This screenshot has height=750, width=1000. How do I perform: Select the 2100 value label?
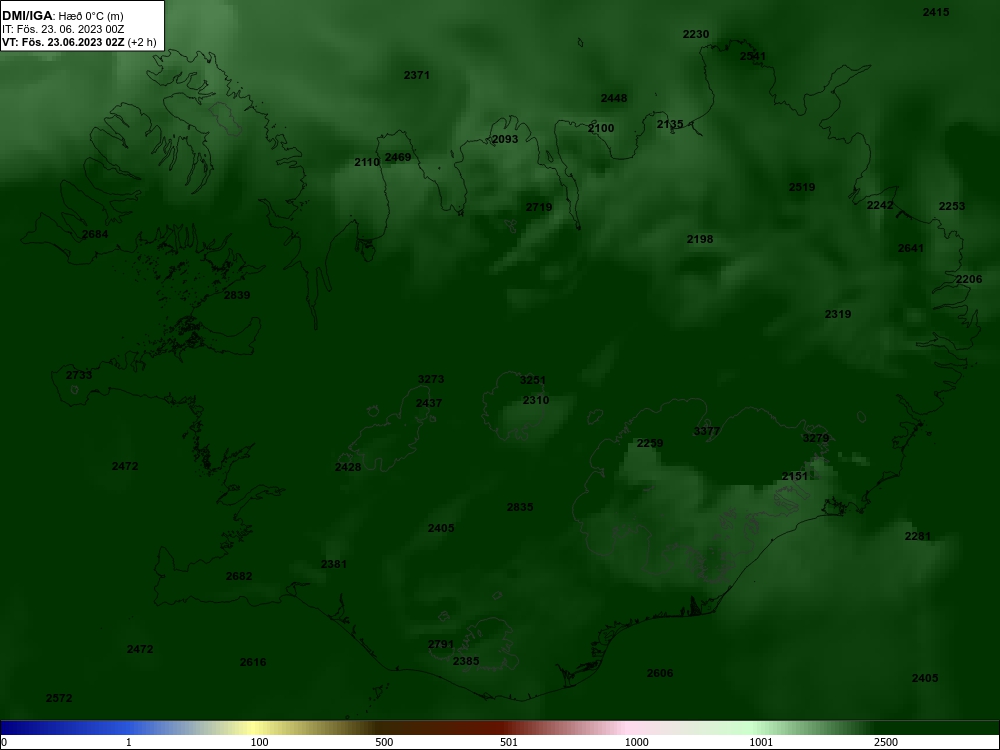point(601,128)
